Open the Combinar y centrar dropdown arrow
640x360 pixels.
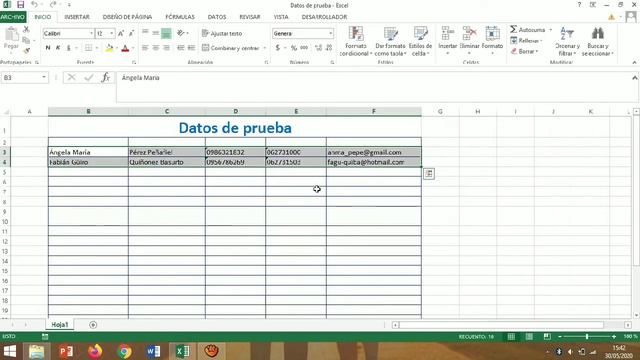coord(265,48)
